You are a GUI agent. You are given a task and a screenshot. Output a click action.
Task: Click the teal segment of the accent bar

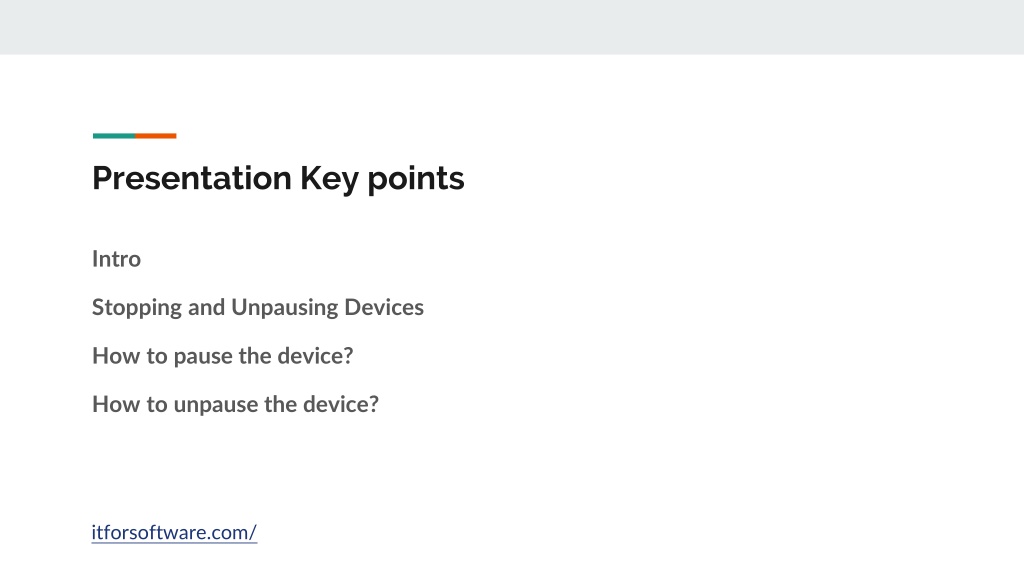point(114,136)
